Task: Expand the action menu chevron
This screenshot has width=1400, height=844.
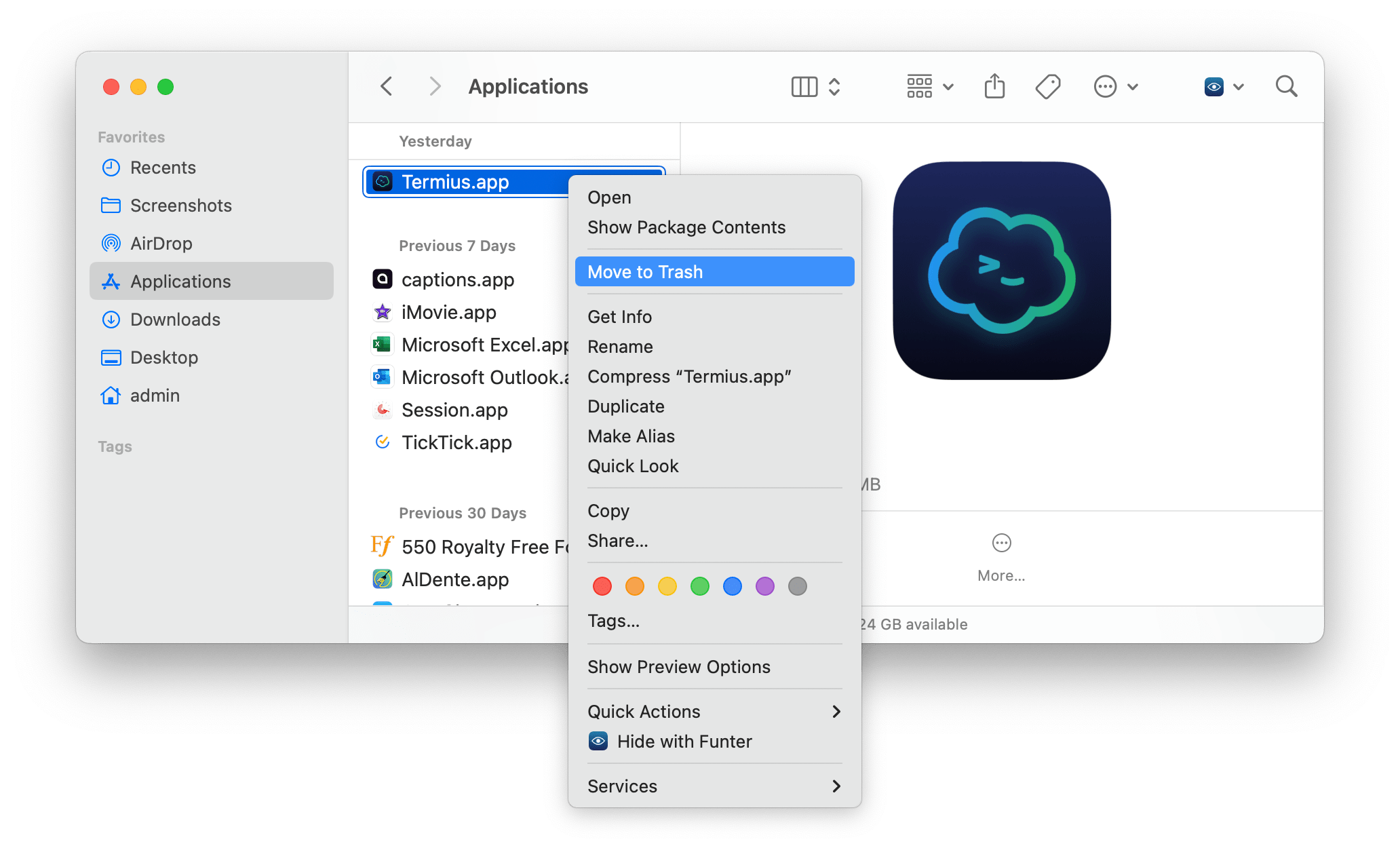Action: [1133, 87]
